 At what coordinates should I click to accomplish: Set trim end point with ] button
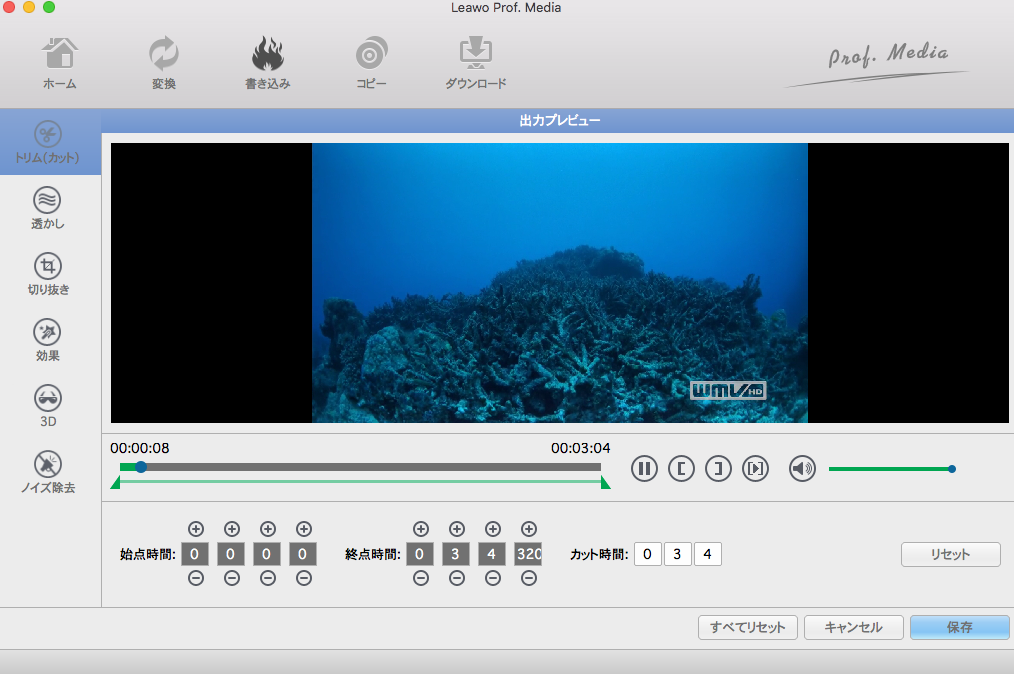(x=718, y=468)
